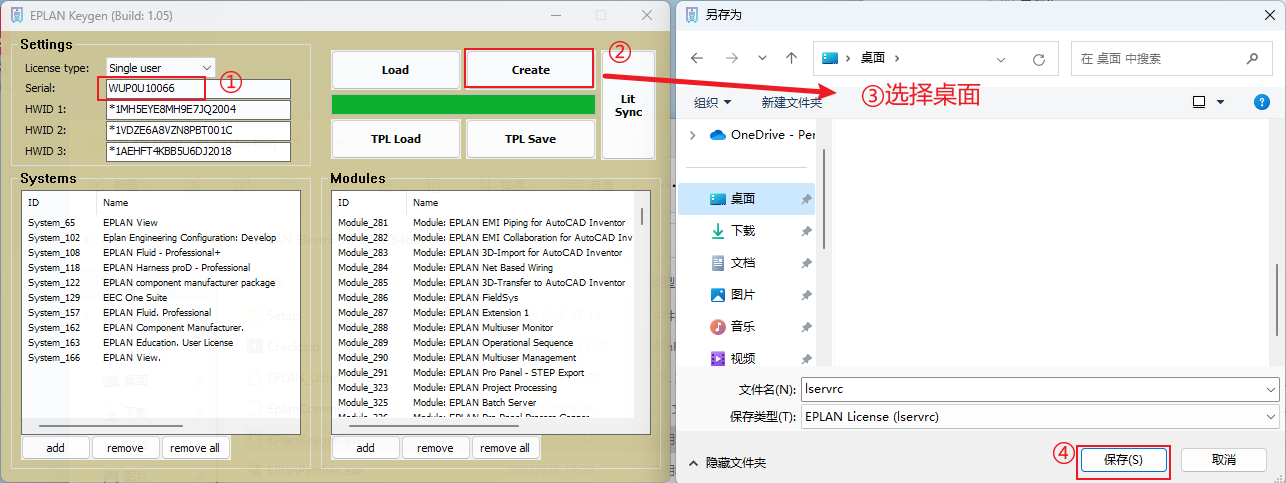Click 隐藏文件夹 expander
The width and height of the screenshot is (1286, 483).
[x=726, y=463]
